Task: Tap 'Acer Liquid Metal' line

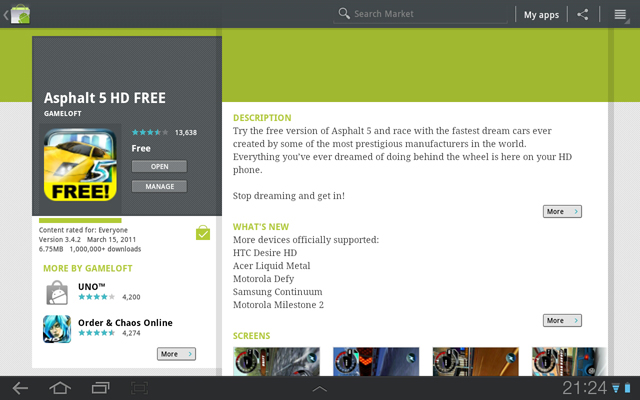Action: click(x=271, y=266)
